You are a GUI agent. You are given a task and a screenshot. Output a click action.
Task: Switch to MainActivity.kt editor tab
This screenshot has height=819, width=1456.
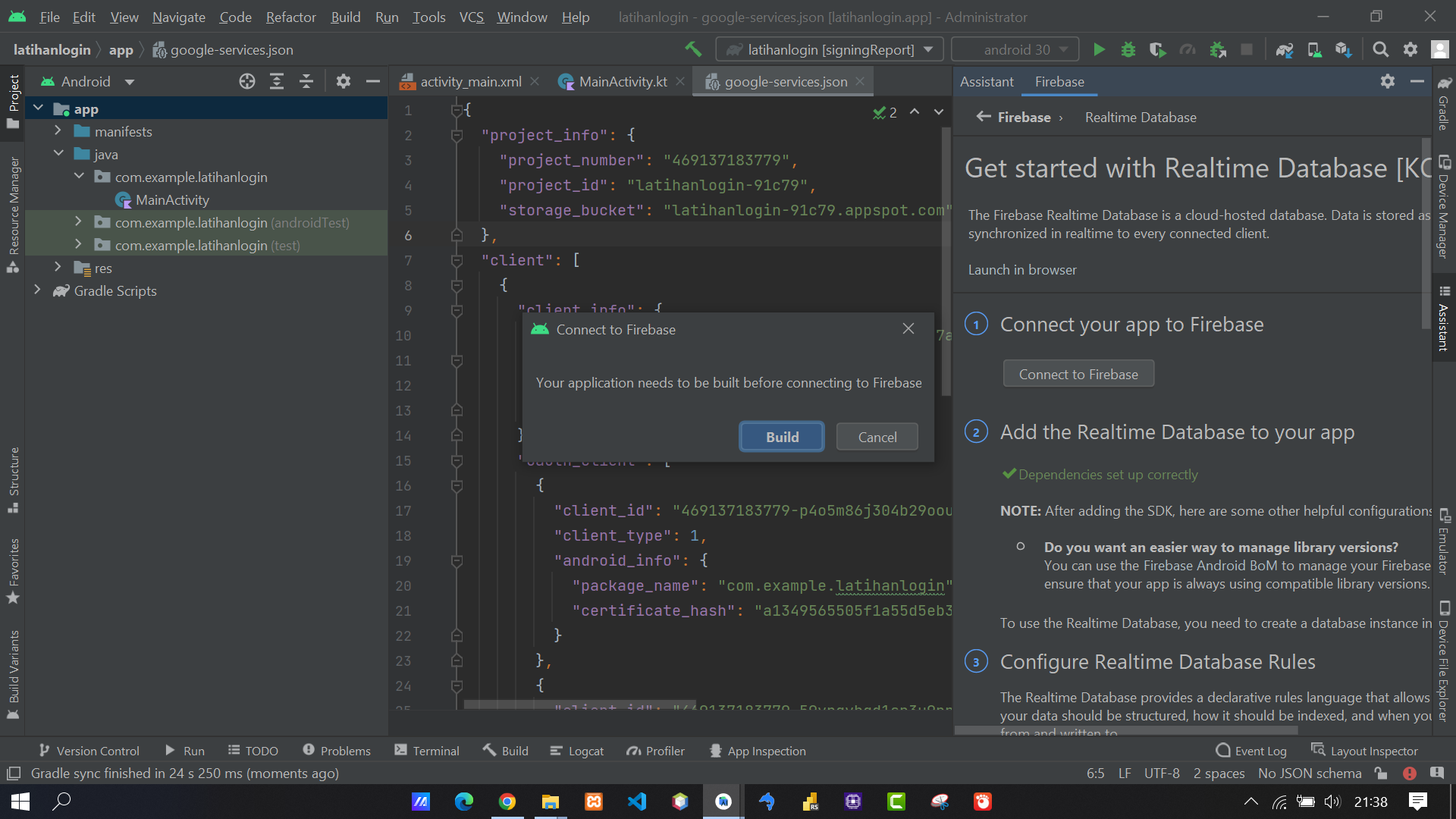coord(622,81)
